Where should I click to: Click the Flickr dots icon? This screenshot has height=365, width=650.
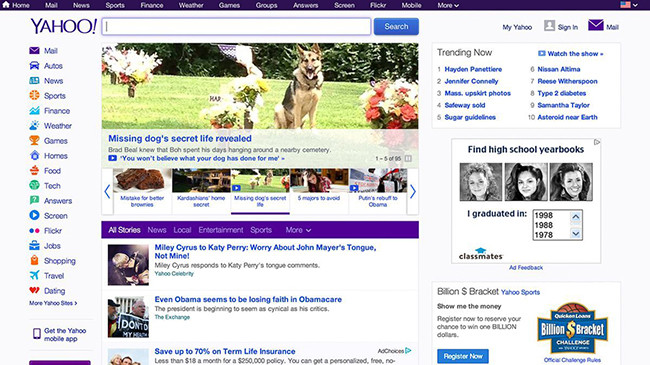[34, 231]
